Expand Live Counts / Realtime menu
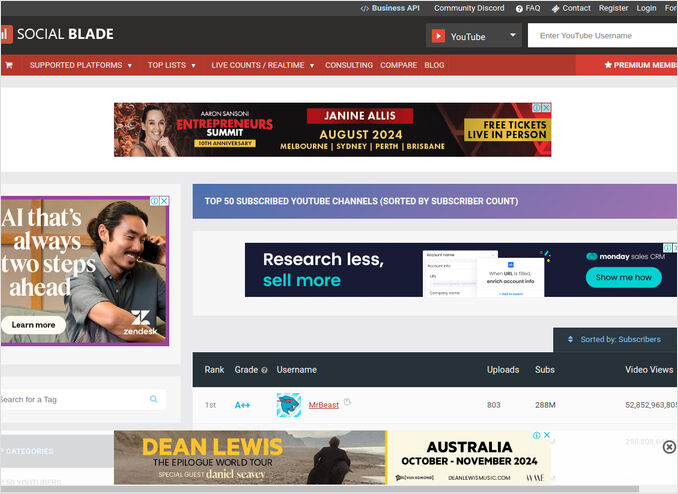 (262, 65)
